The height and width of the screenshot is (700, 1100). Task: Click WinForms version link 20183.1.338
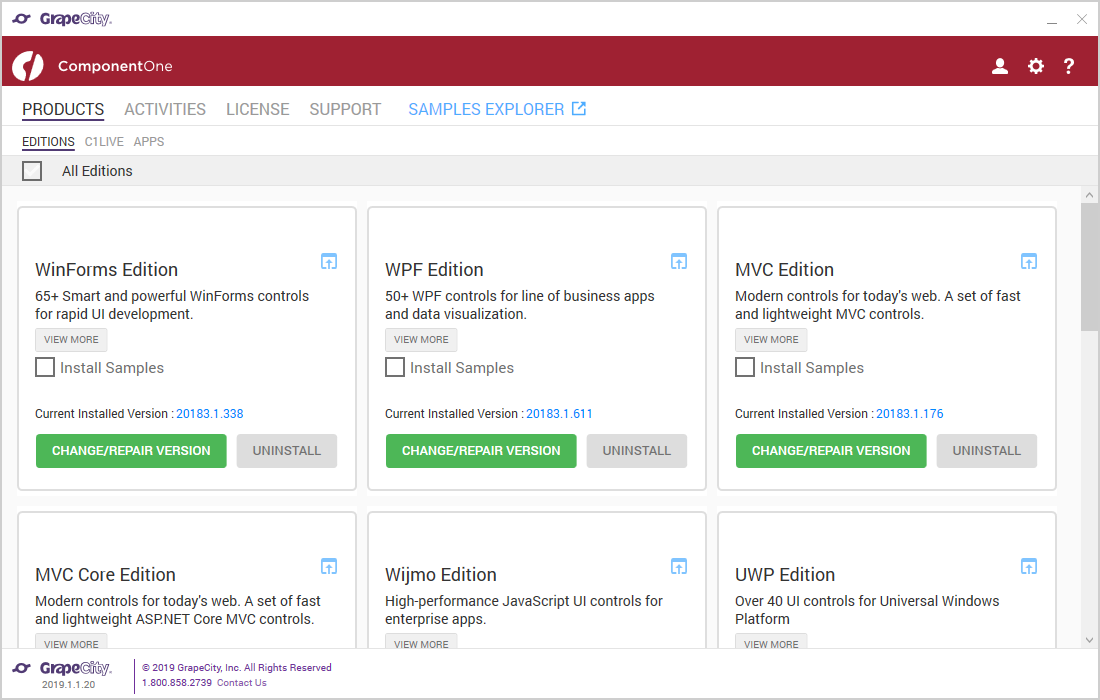point(210,414)
